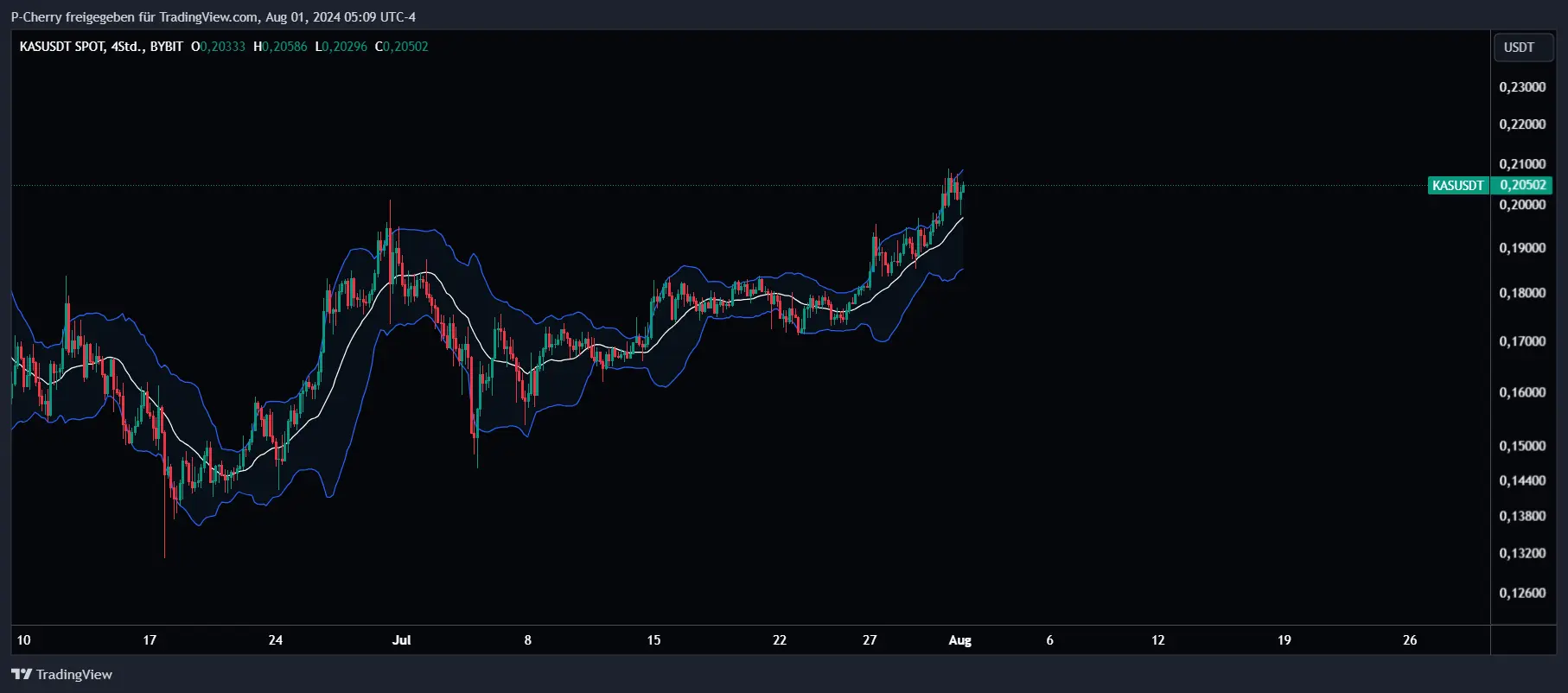Click the 0,13200 price axis label
Viewport: 1568px width, 693px height.
coord(1522,553)
